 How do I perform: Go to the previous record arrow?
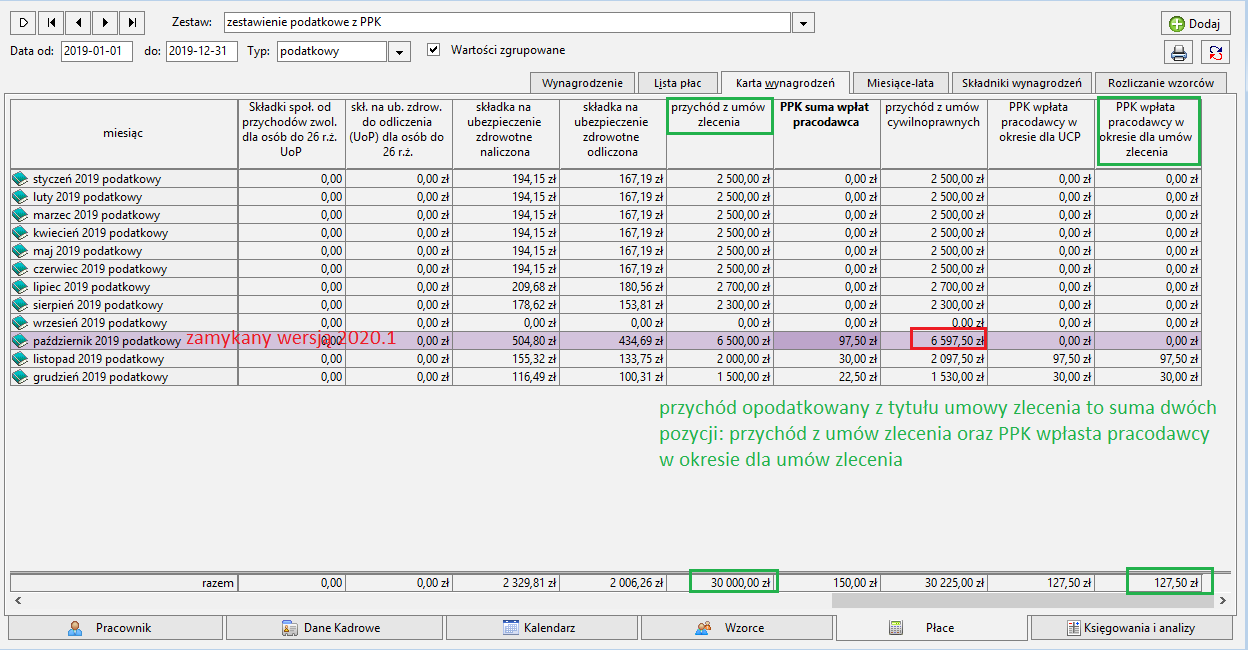pyautogui.click(x=77, y=22)
